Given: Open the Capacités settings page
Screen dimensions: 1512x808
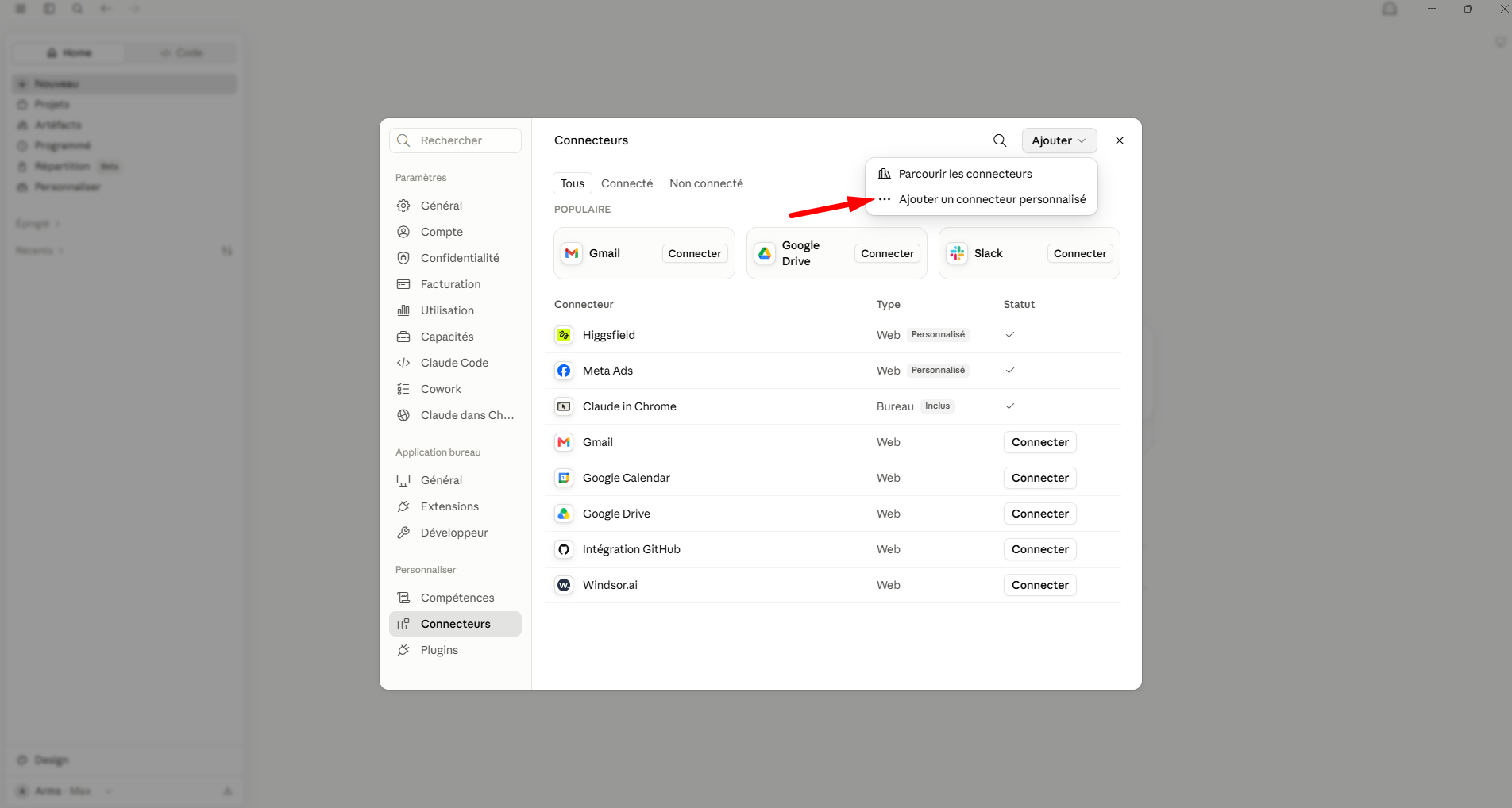Looking at the screenshot, I should pos(455,337).
